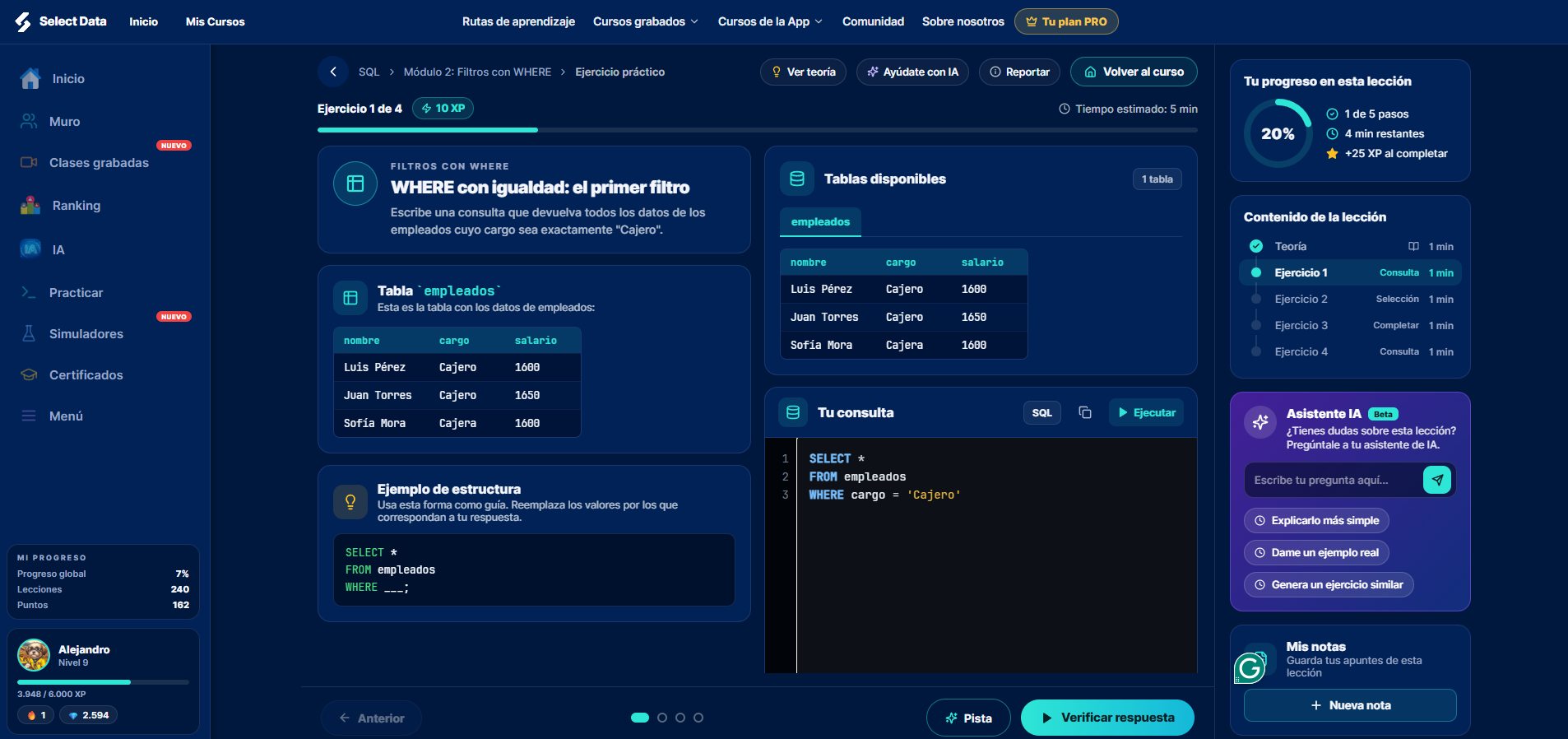1568x739 pixels.
Task: Click the Anterior button
Action: [371, 718]
